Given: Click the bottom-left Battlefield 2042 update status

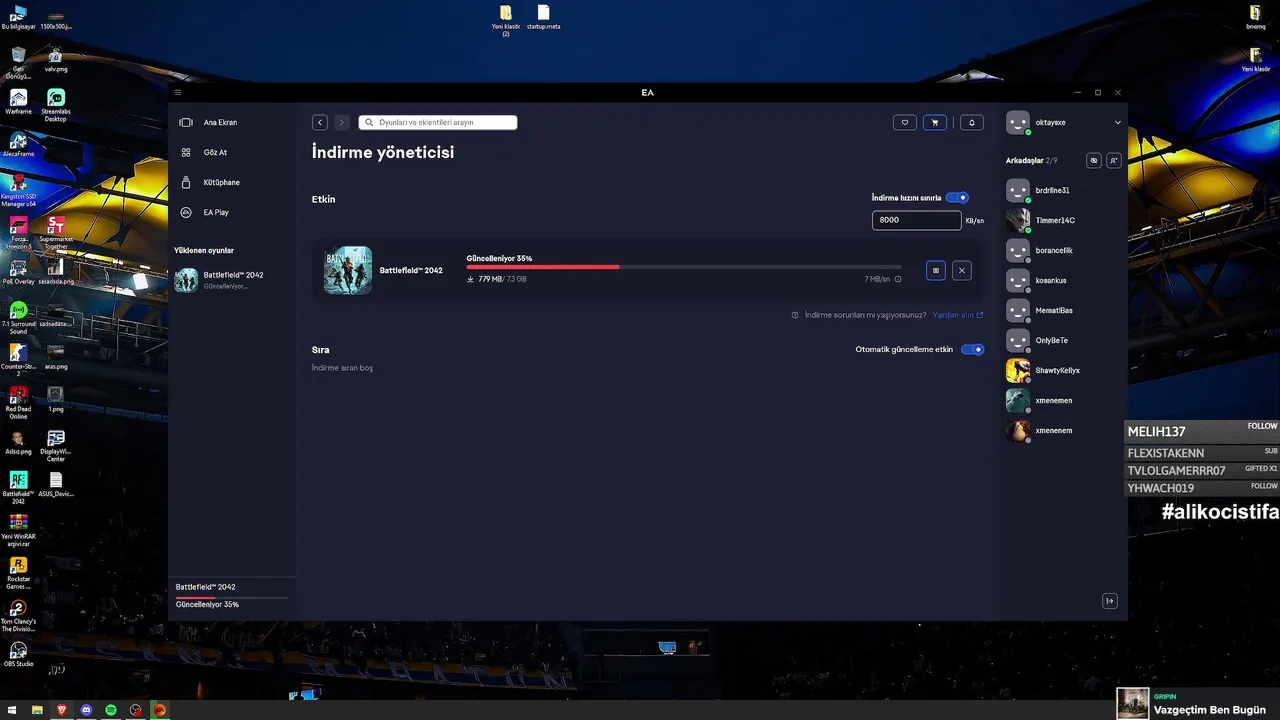Looking at the screenshot, I should (231, 596).
